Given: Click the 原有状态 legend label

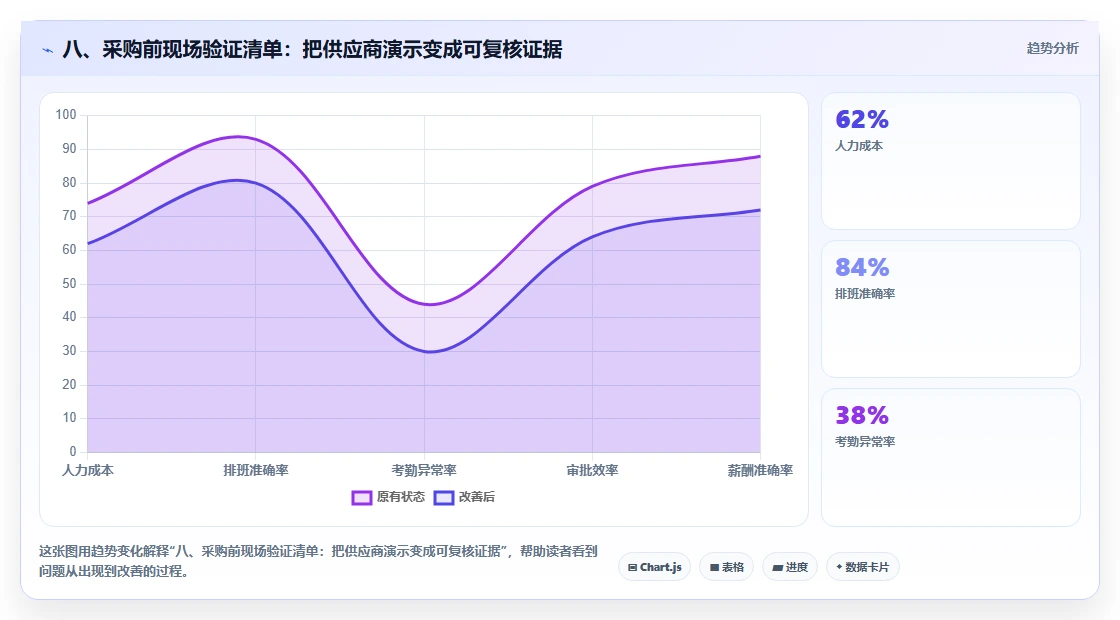Looking at the screenshot, I should (401, 497).
